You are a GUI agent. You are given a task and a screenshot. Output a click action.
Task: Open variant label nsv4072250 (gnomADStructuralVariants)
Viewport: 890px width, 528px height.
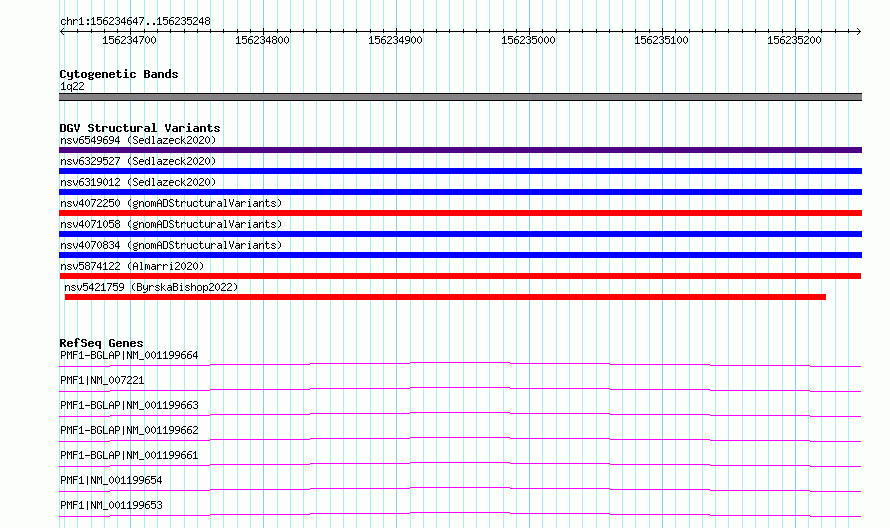pos(171,203)
